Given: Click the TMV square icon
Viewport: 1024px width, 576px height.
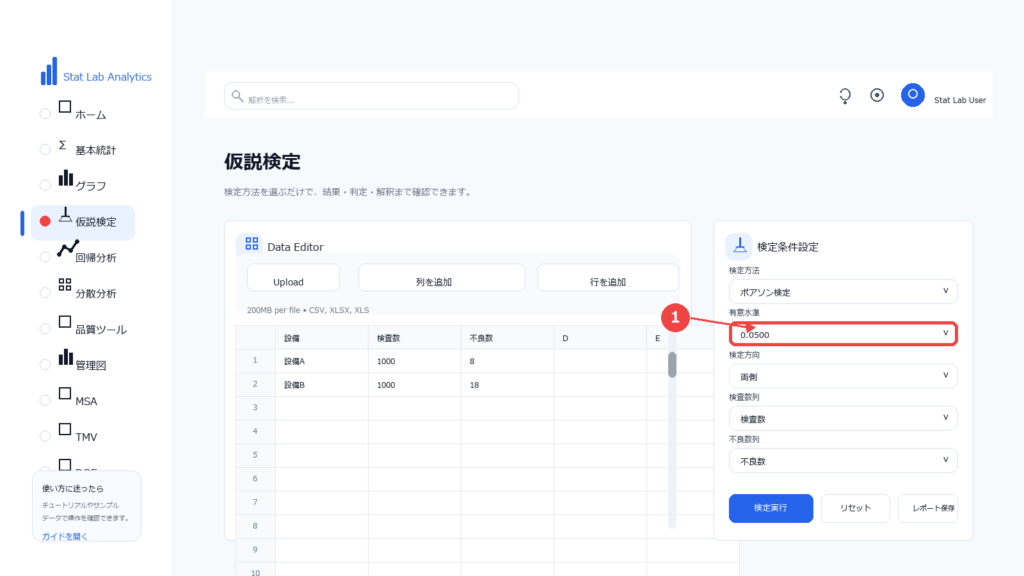Looking at the screenshot, I should [x=65, y=429].
